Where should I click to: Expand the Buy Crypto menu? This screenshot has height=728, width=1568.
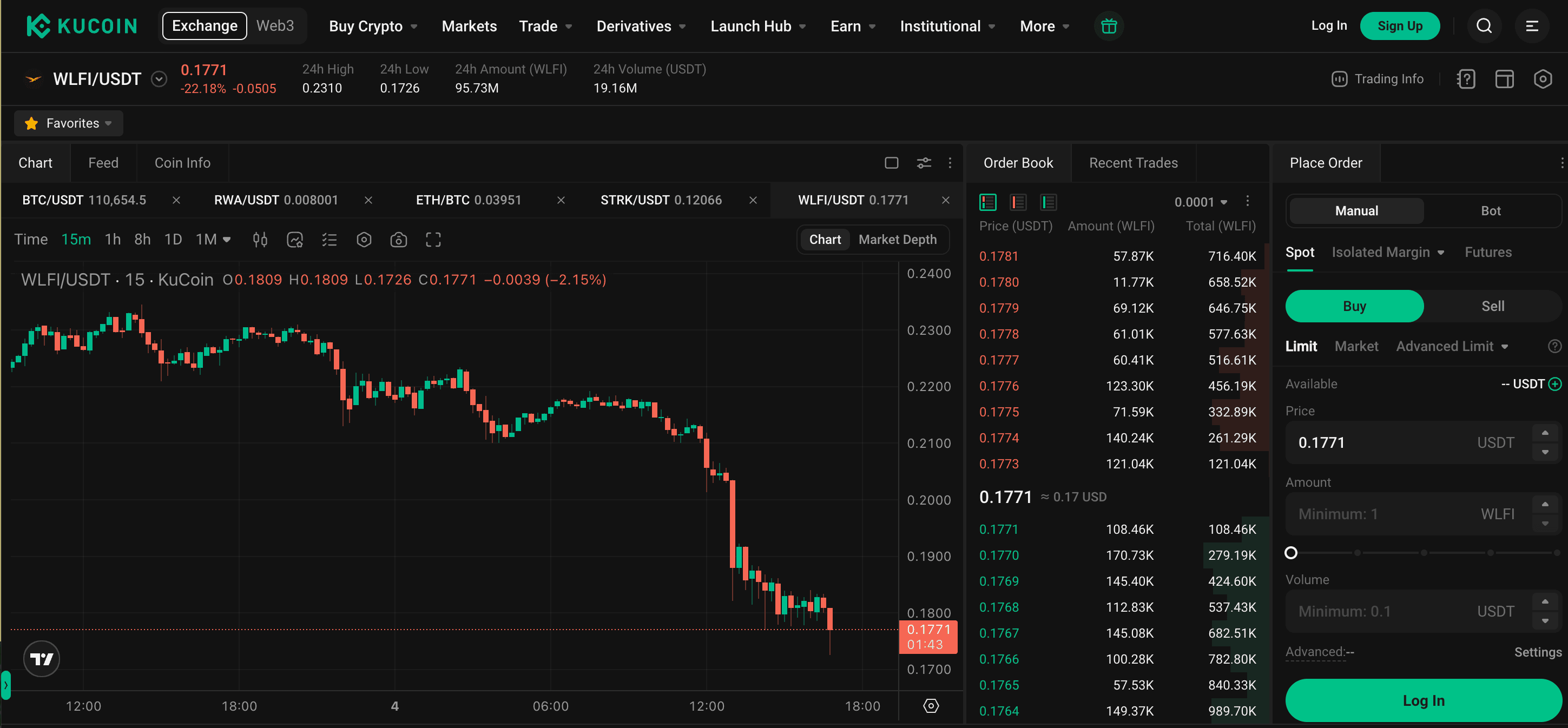coord(373,26)
